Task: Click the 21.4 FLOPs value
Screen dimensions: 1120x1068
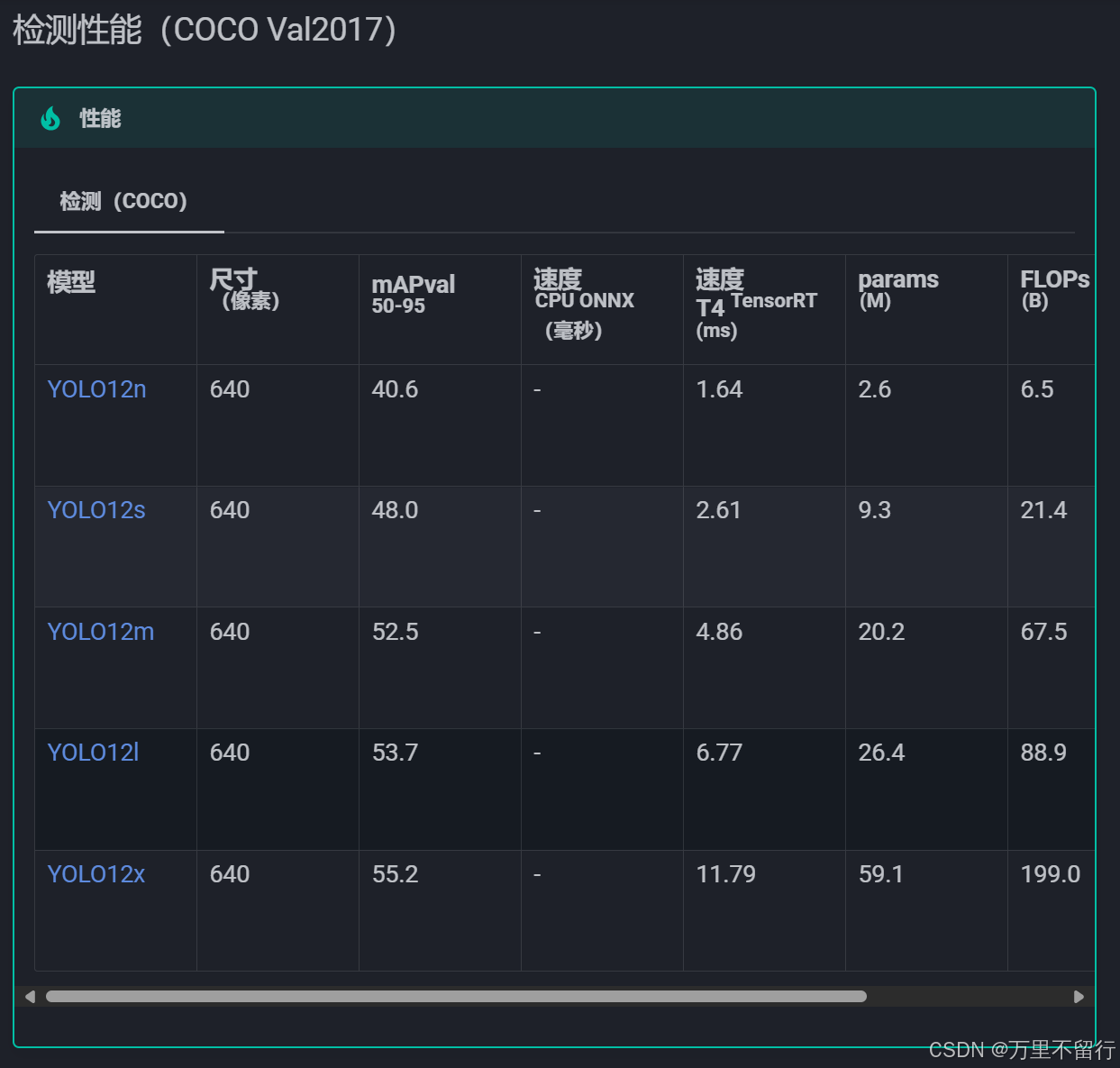Action: [1043, 510]
